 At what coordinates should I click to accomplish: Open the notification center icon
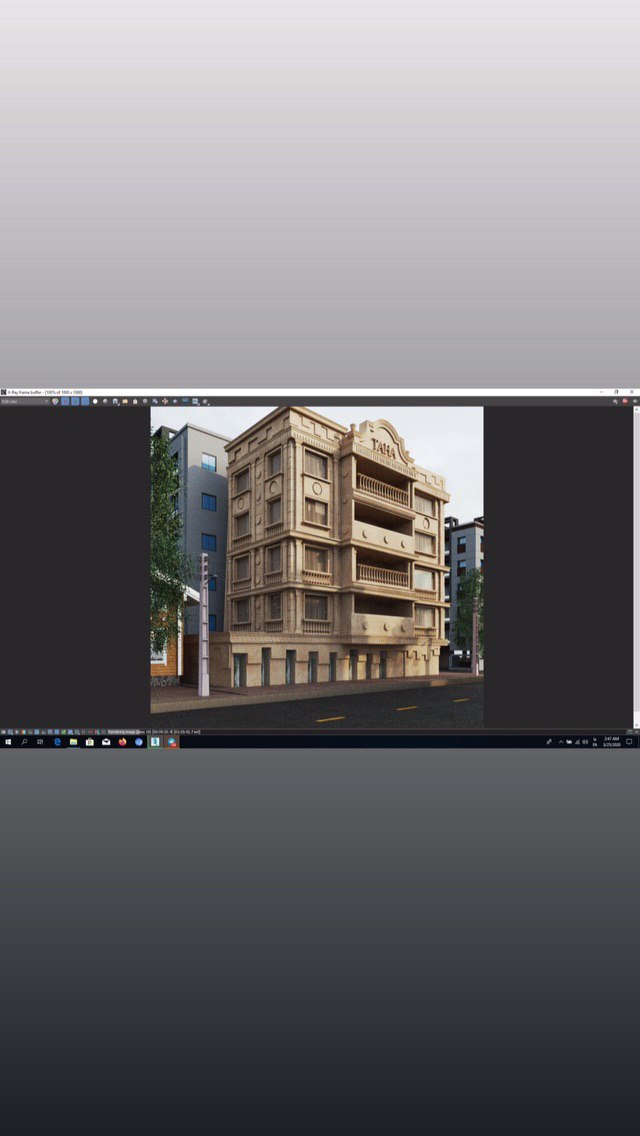click(x=630, y=742)
